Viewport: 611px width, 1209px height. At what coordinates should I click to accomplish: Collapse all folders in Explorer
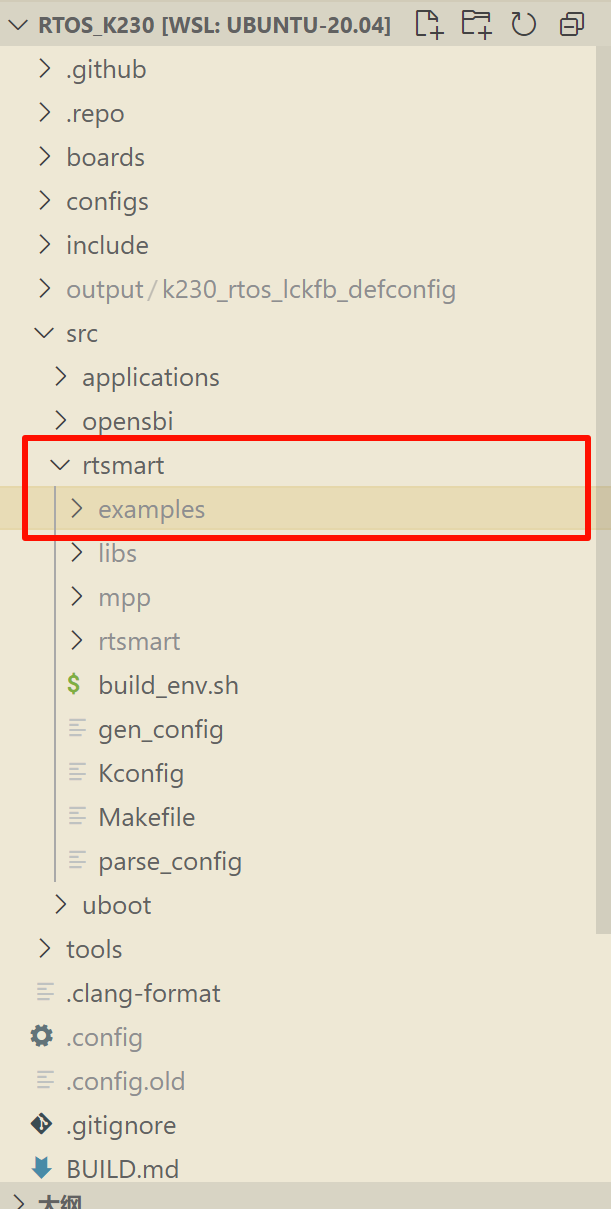point(572,24)
